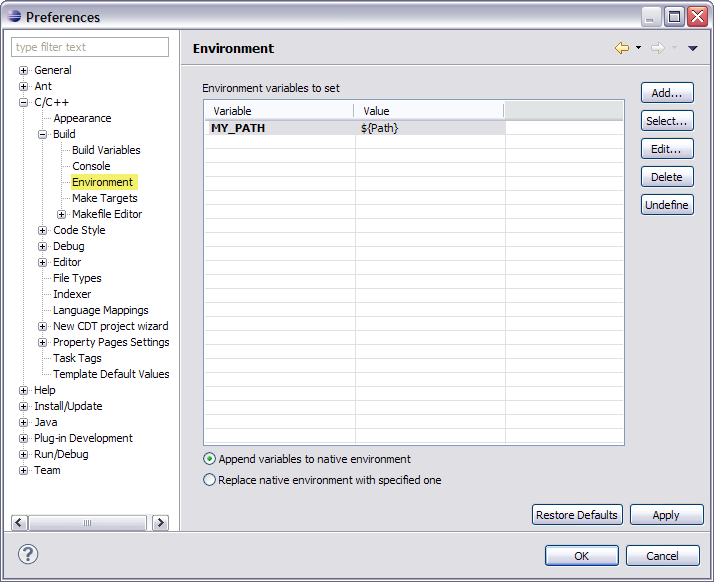Expand the Editor tree node
Screen dimensions: 714x582
(x=42, y=262)
